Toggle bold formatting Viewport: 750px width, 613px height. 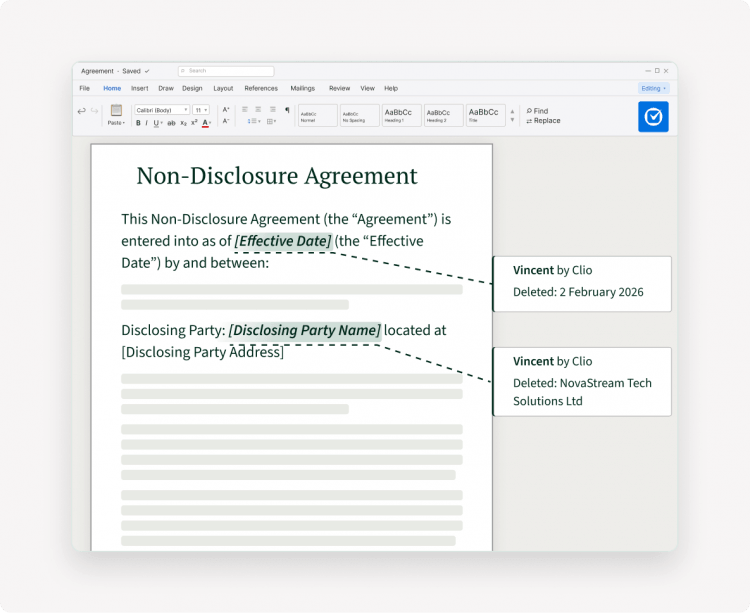click(x=138, y=123)
